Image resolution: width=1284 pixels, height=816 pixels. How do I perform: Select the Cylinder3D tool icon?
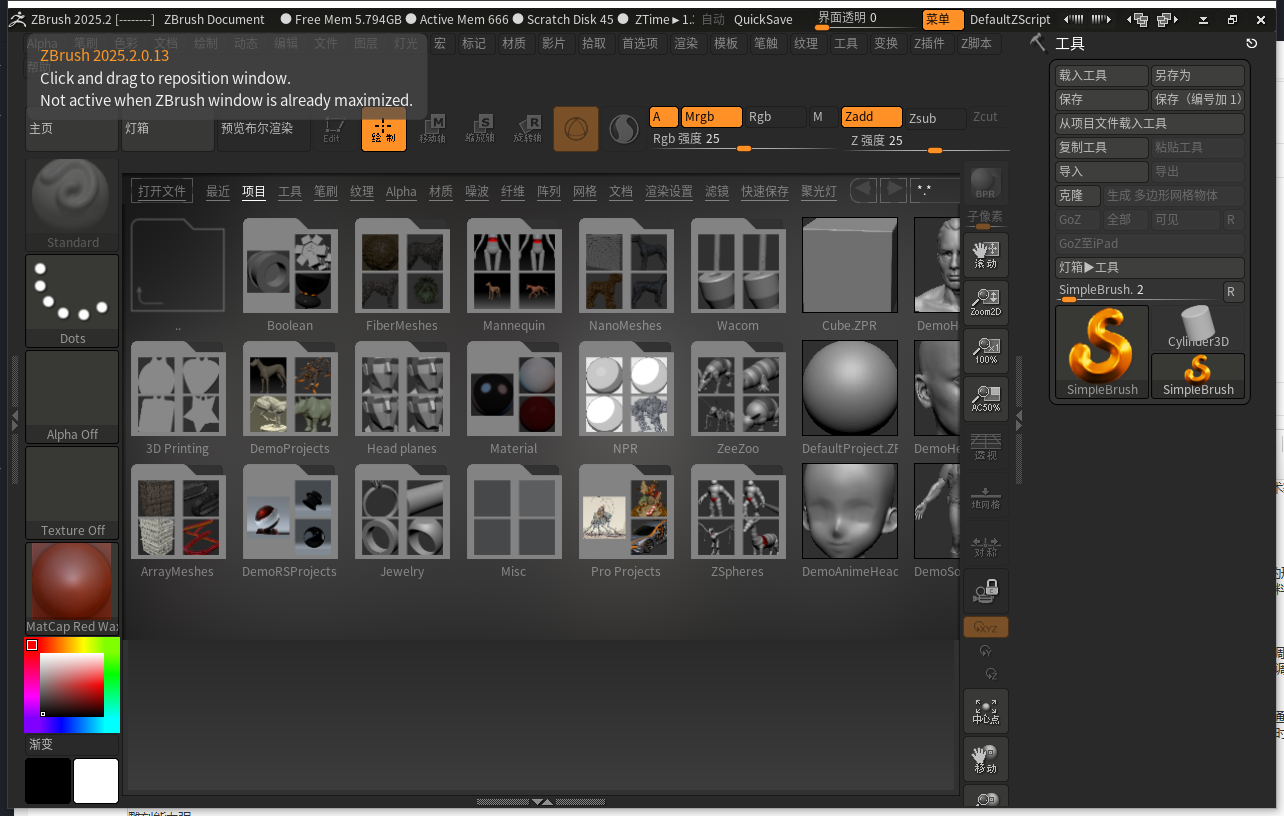[1198, 328]
